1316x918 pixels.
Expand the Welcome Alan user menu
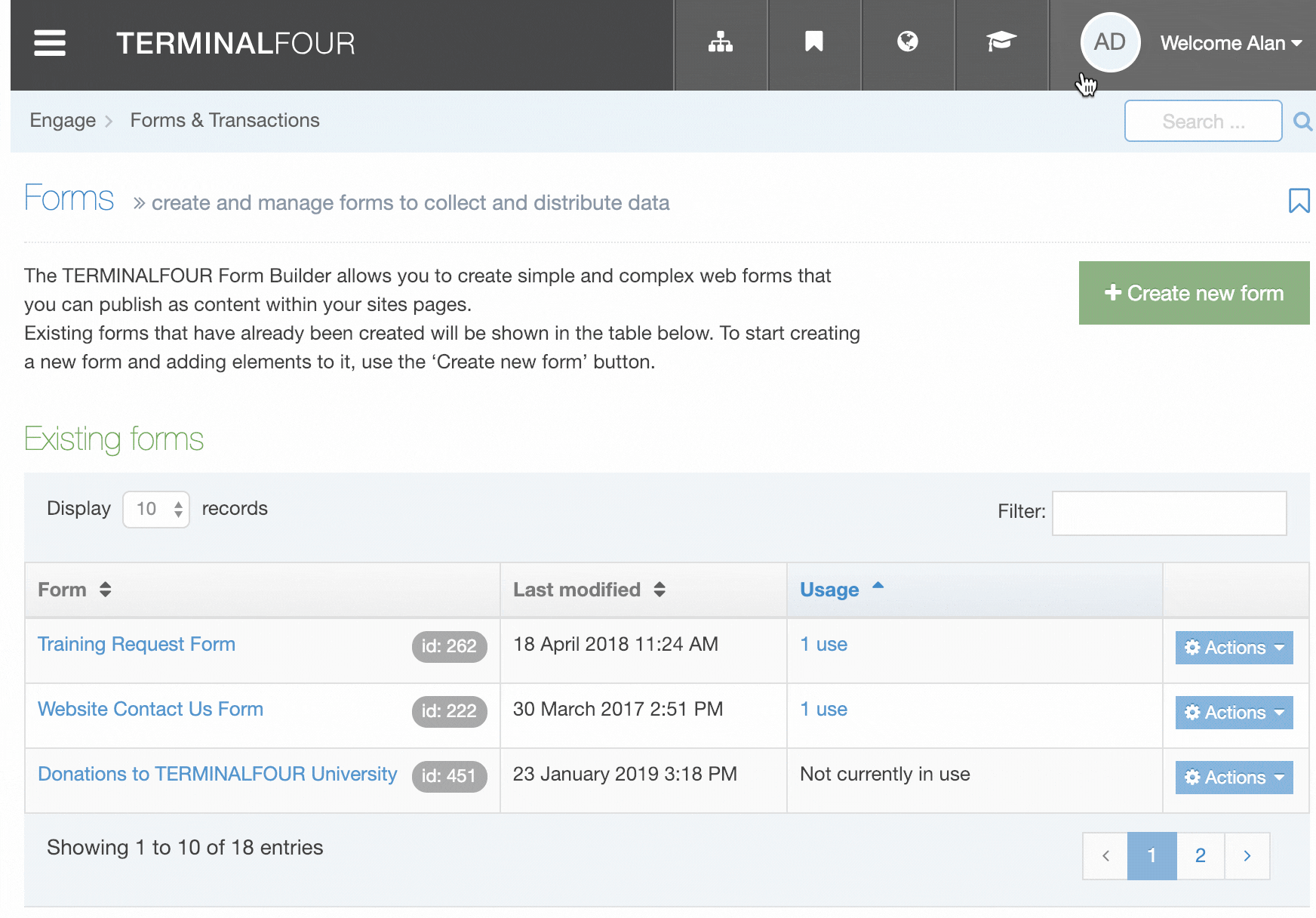pos(1231,44)
